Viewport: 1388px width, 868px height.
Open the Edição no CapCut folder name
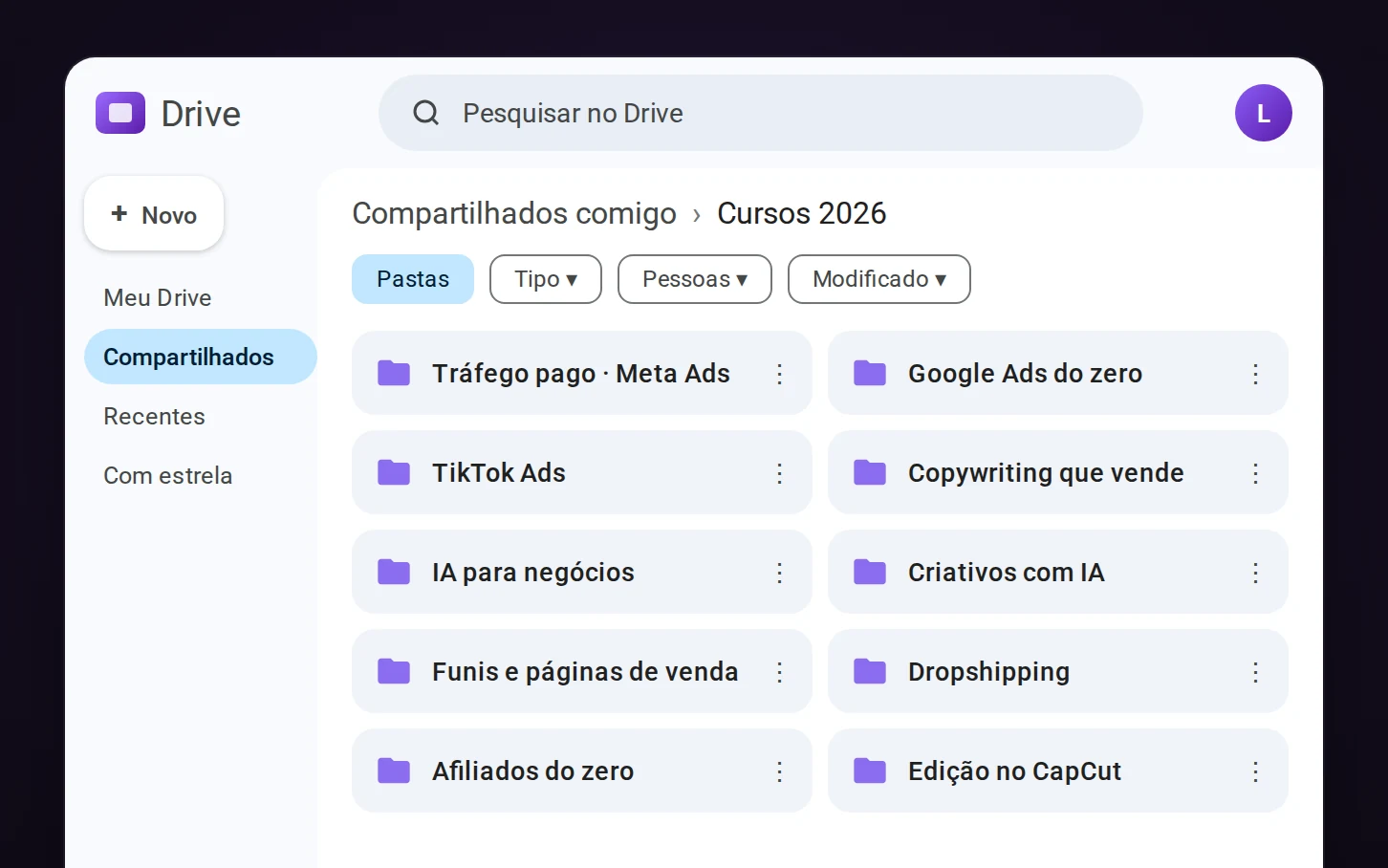coord(1014,771)
